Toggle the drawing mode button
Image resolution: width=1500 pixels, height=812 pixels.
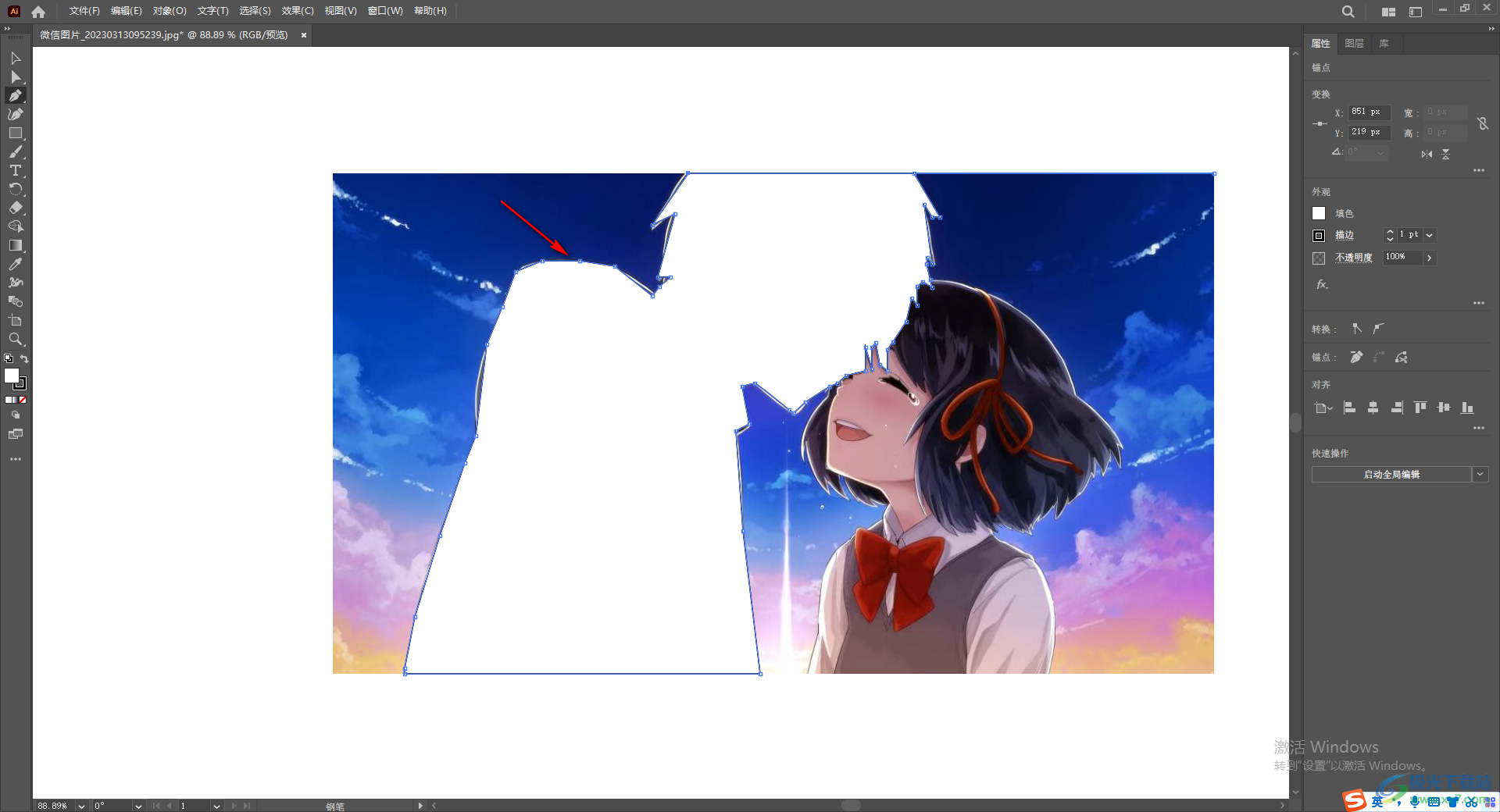click(16, 415)
